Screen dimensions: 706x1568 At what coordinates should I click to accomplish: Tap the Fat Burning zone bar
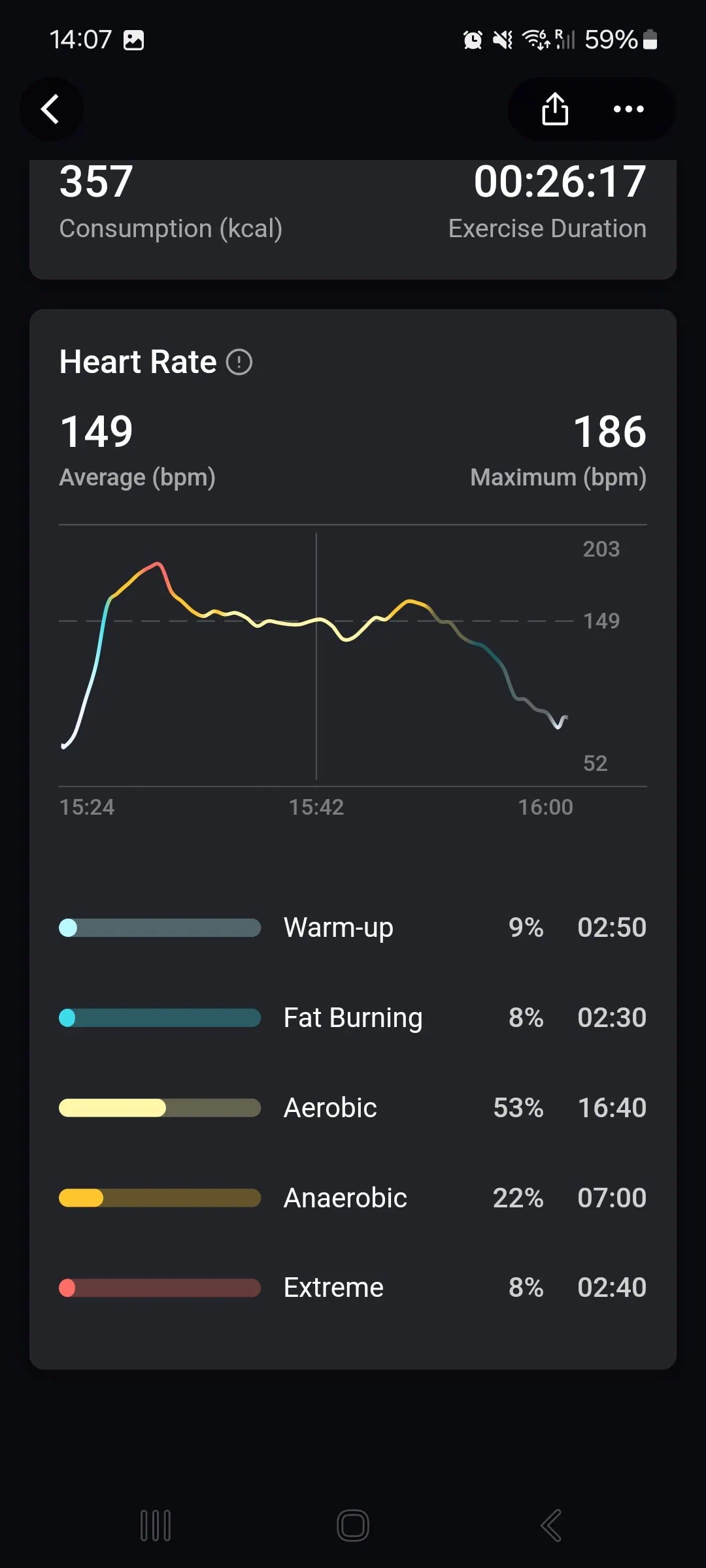(160, 1018)
